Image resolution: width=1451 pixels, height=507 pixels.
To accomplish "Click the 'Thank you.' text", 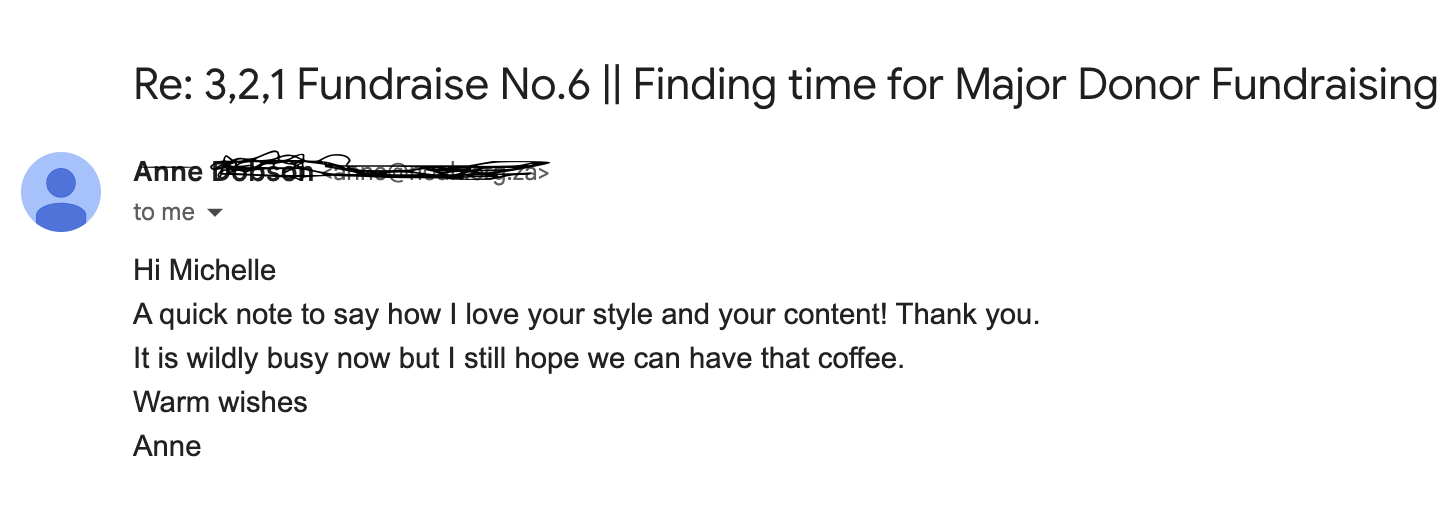I will coord(968,314).
